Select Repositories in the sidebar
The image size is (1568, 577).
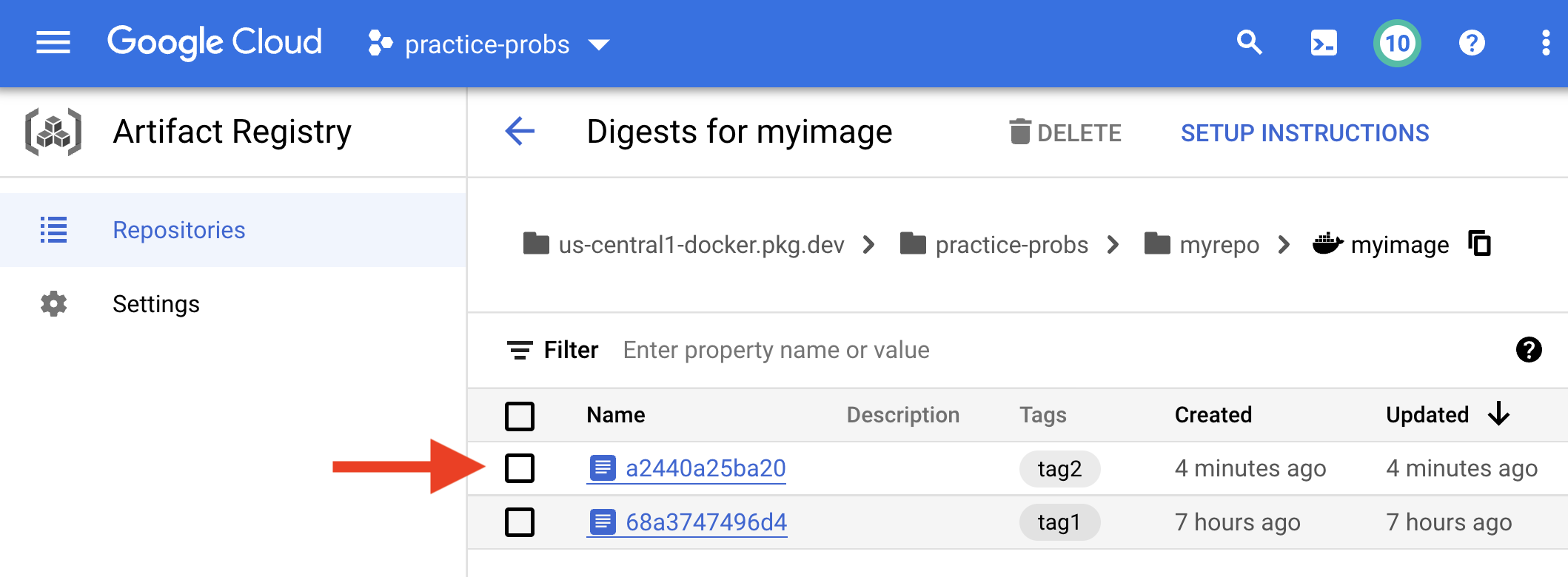233,230
